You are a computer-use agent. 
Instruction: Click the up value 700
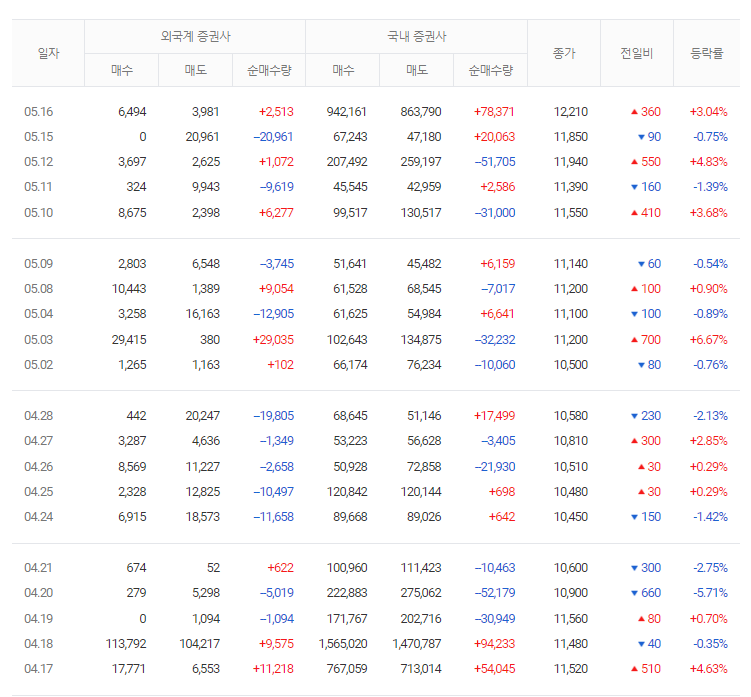651,339
